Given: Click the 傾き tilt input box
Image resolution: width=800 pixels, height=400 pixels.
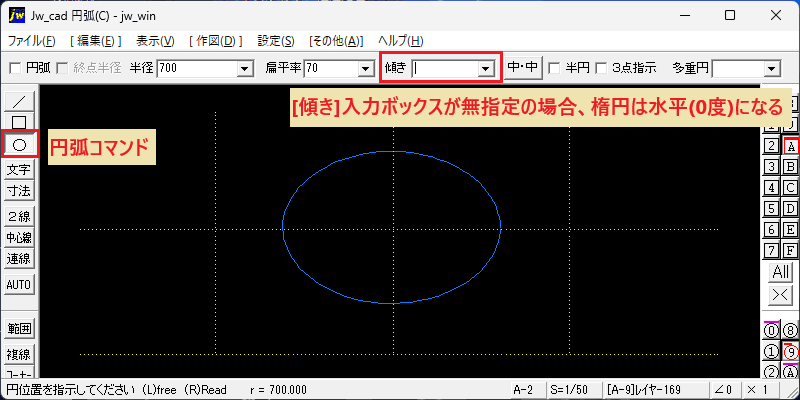Looking at the screenshot, I should tap(444, 68).
